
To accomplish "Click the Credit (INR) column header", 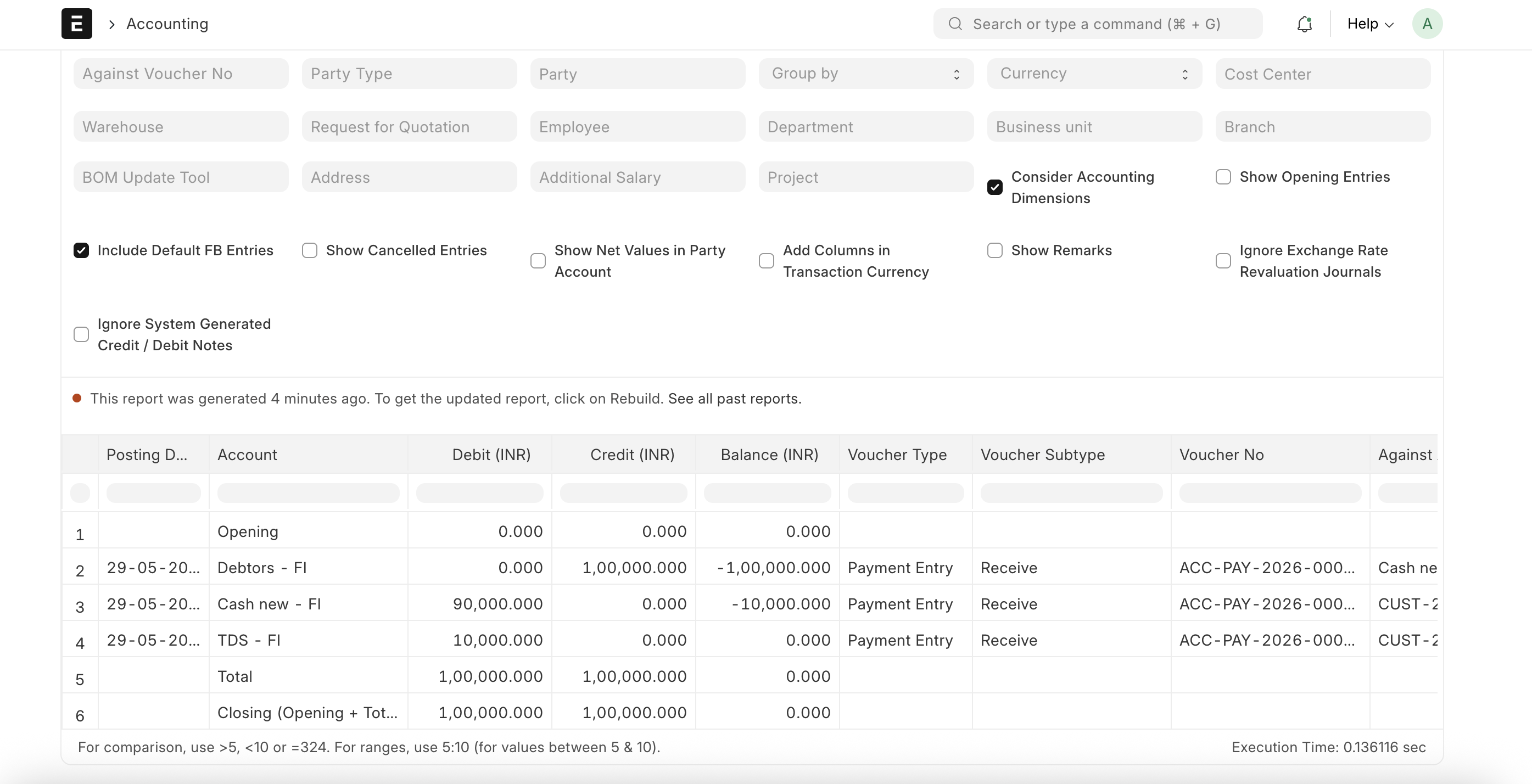I will click(624, 455).
